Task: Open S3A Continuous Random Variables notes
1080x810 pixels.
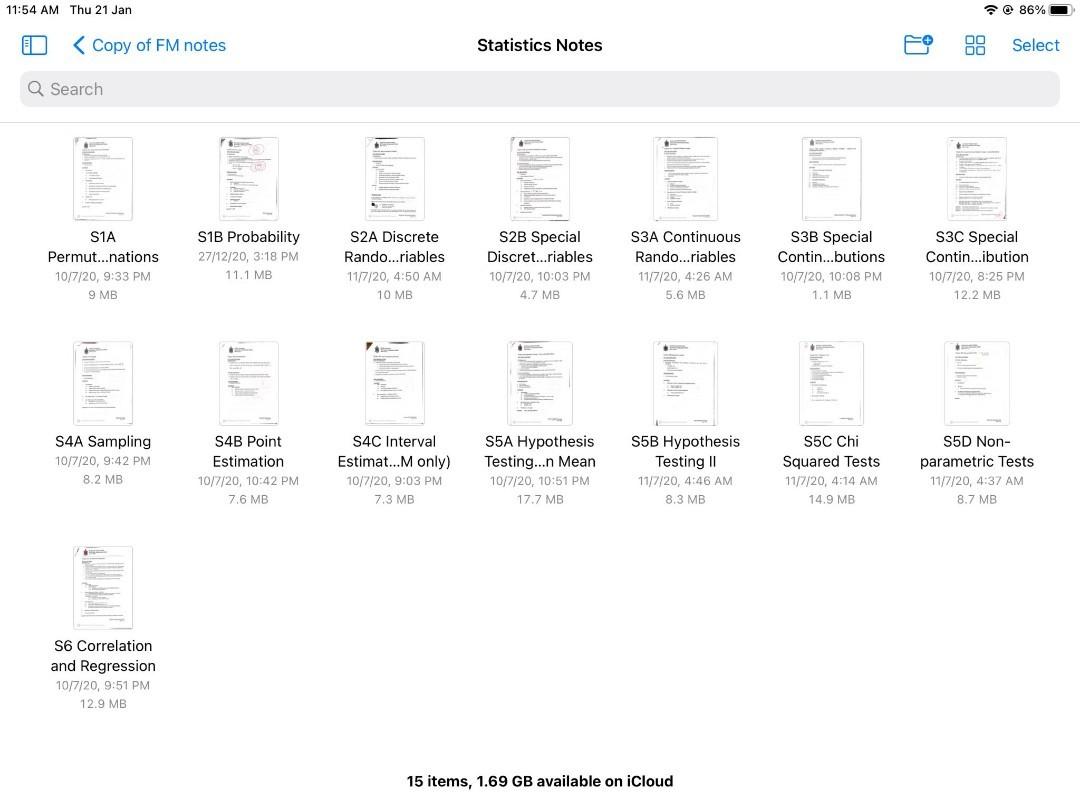Action: point(685,180)
